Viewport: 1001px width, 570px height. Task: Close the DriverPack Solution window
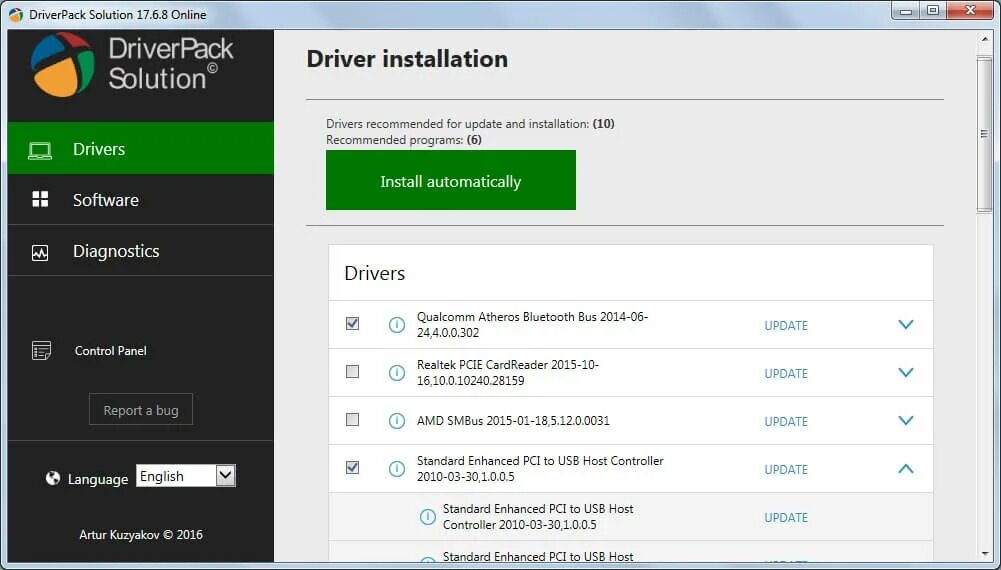tap(971, 11)
